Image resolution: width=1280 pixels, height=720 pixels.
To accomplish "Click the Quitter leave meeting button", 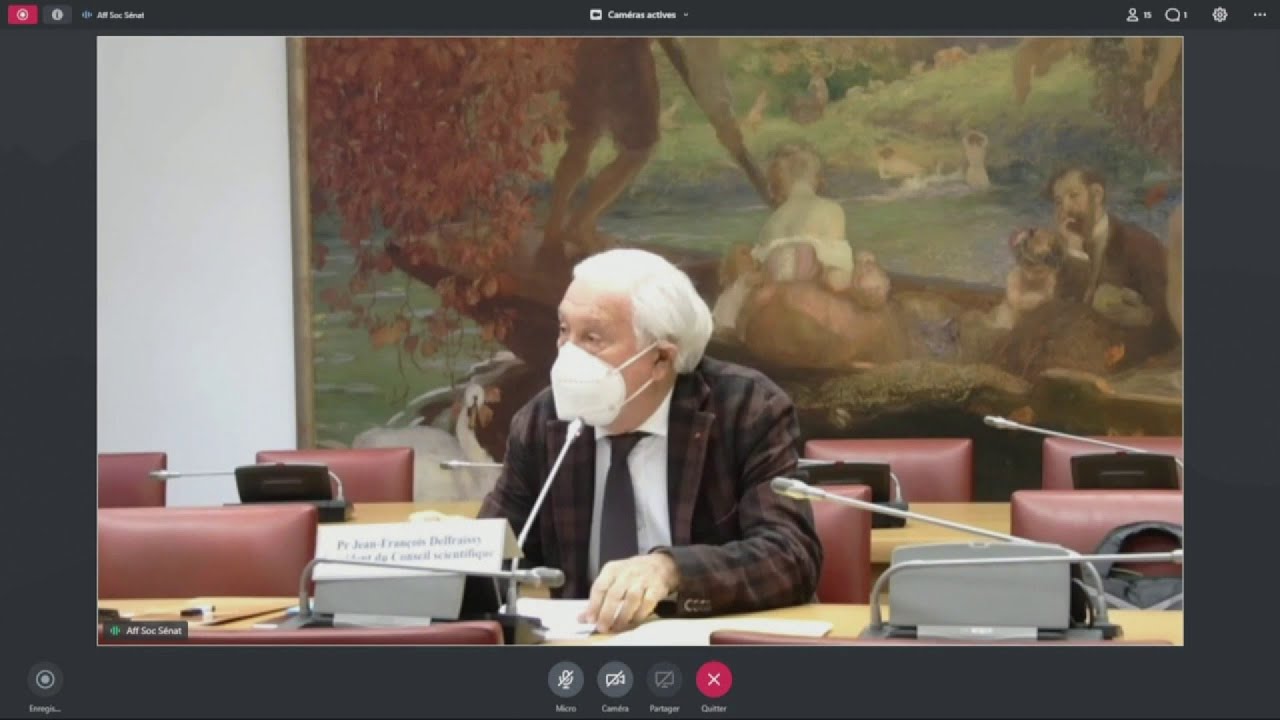I will click(x=714, y=679).
